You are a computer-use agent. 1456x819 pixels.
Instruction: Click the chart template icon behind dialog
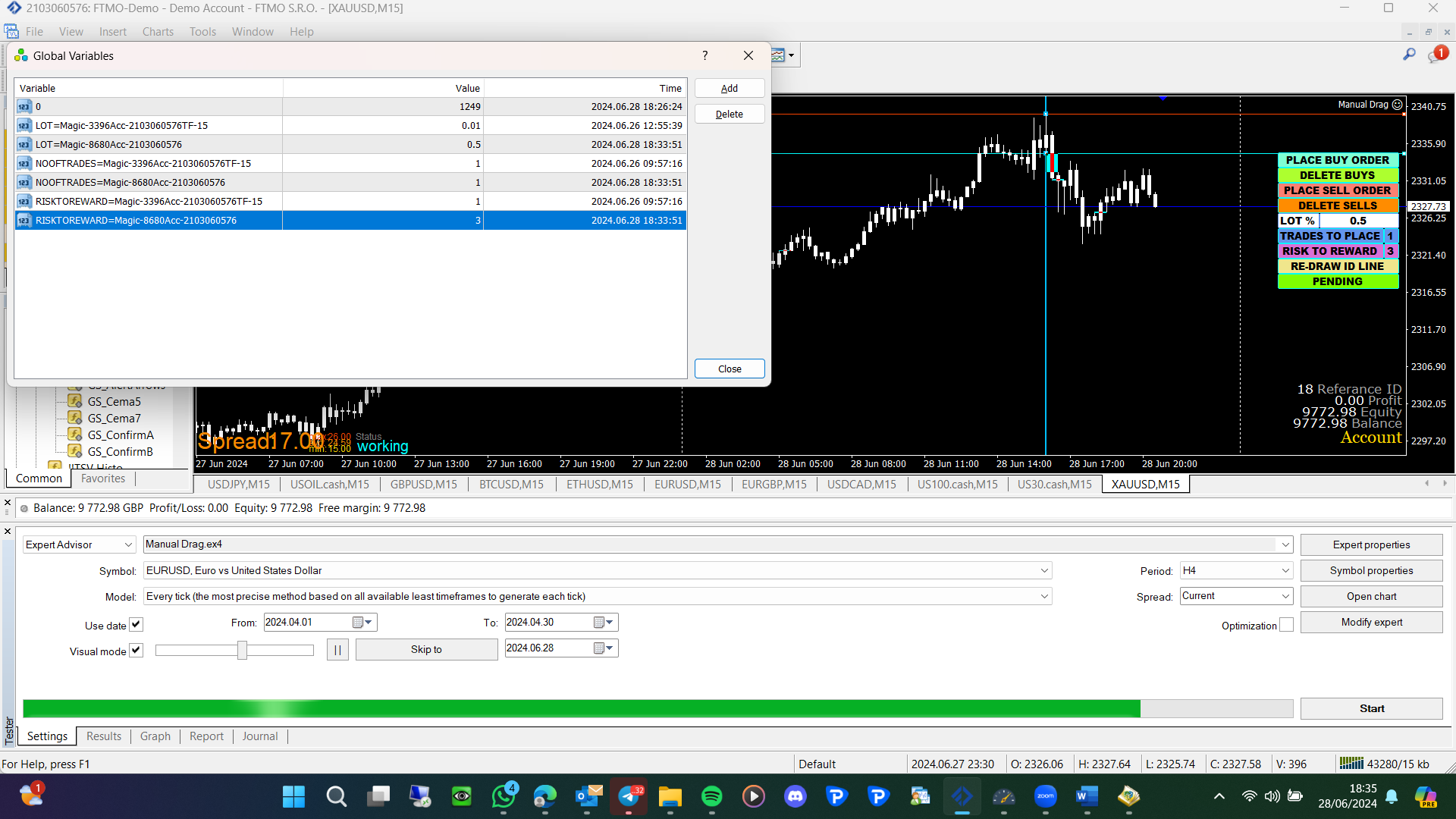click(x=778, y=55)
